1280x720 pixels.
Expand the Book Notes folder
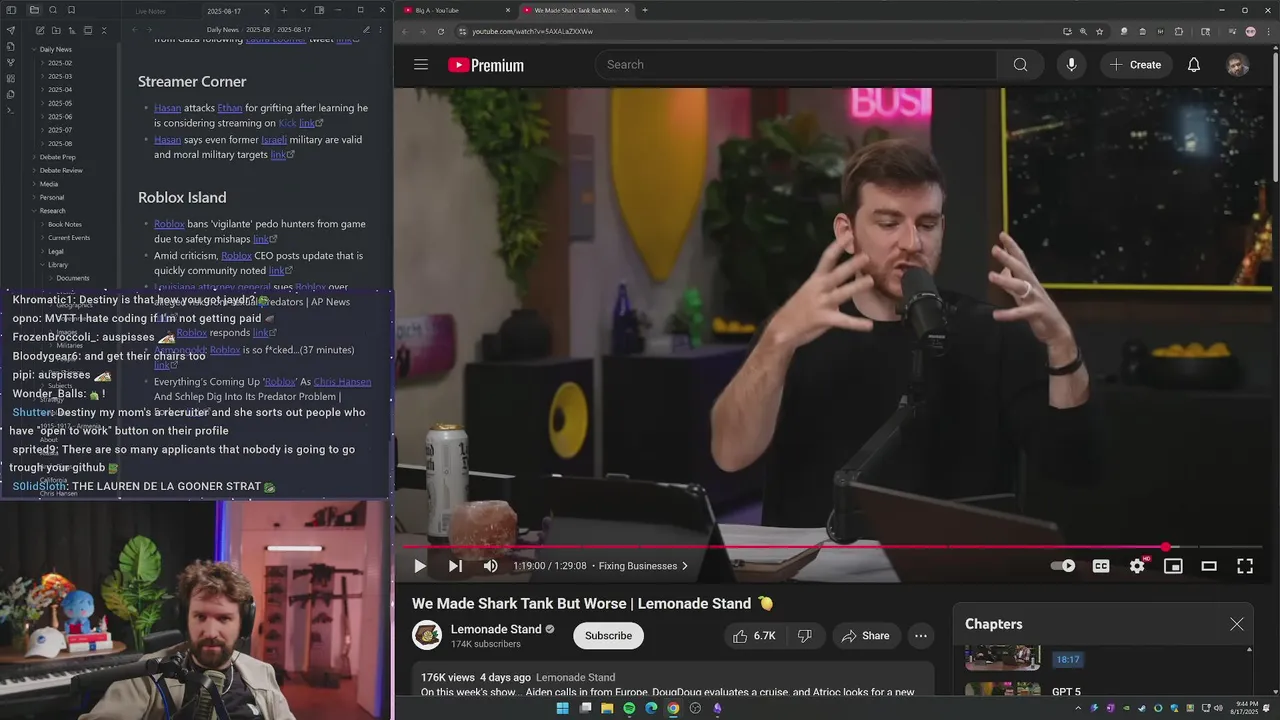(x=64, y=224)
